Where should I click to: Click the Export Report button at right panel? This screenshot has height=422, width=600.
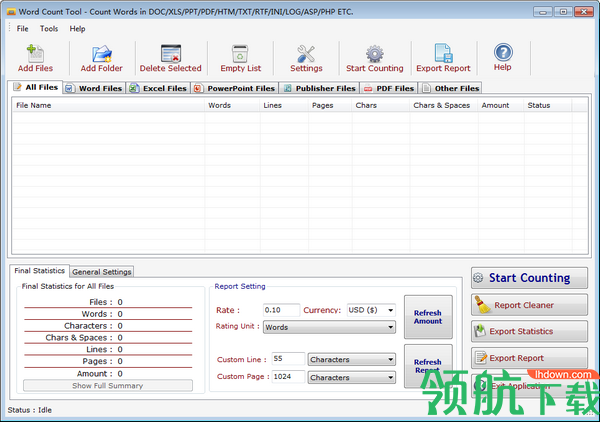coord(529,358)
